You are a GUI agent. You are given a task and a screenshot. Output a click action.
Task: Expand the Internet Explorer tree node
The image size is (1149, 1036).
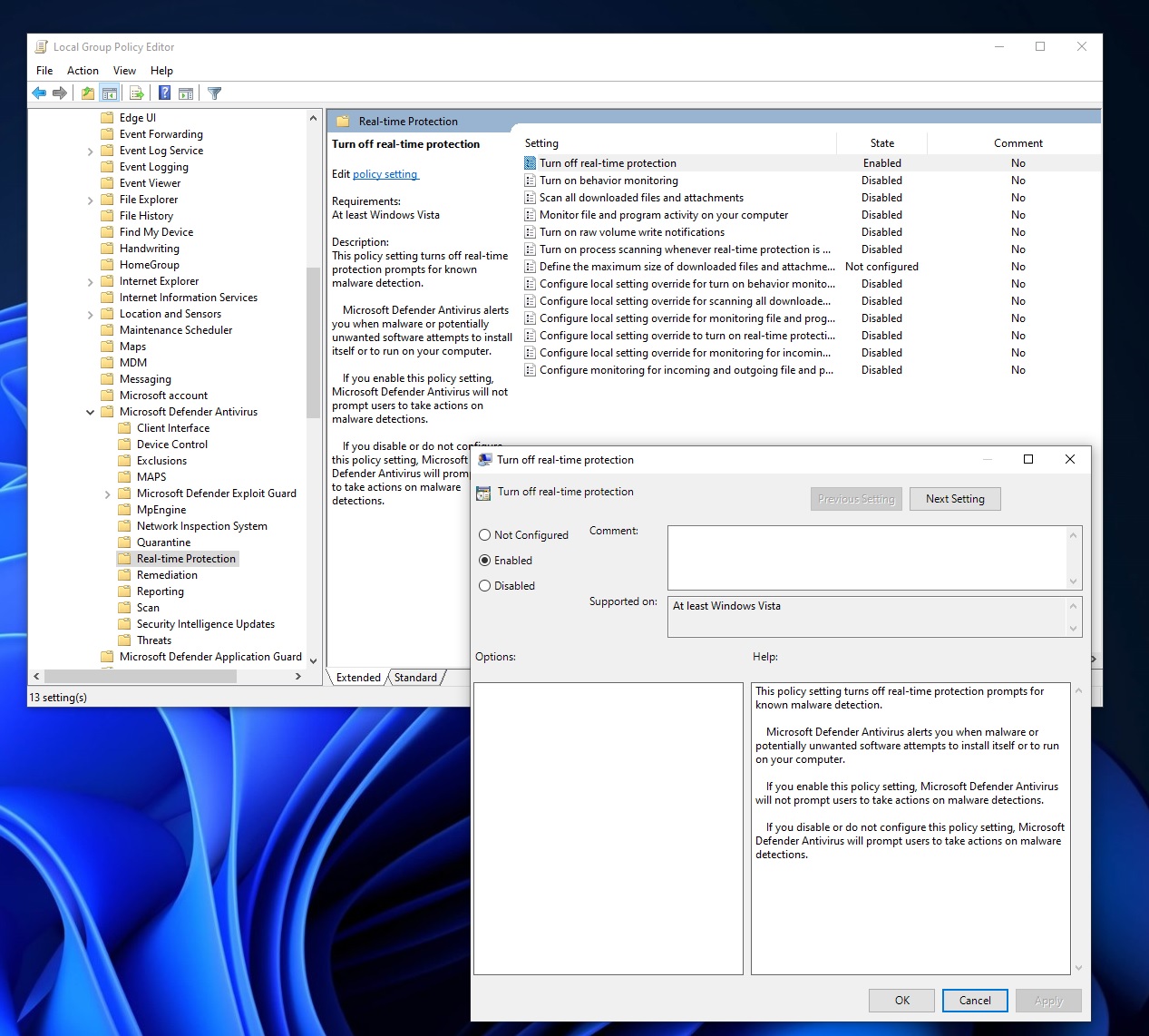90,282
